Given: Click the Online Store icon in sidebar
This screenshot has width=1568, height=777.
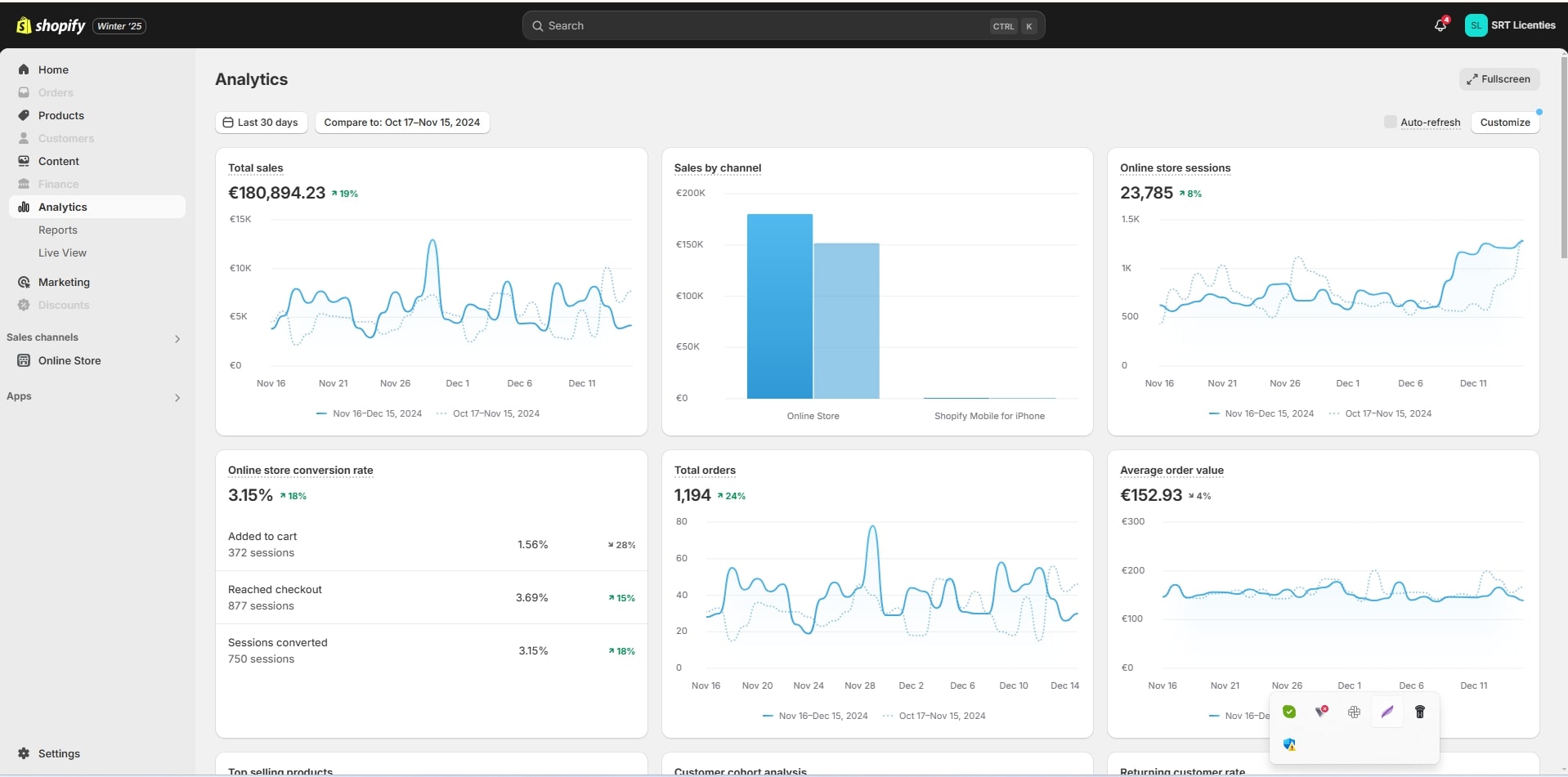Looking at the screenshot, I should click(x=24, y=360).
